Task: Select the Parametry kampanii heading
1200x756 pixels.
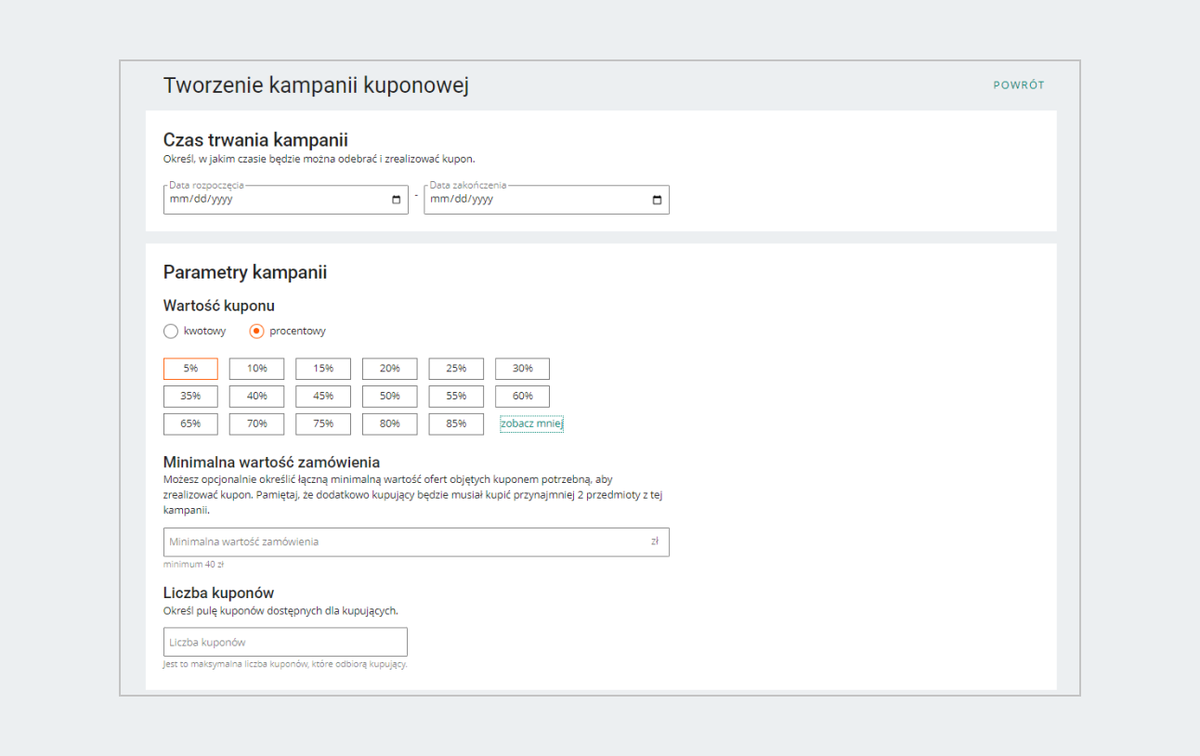Action: pos(245,272)
